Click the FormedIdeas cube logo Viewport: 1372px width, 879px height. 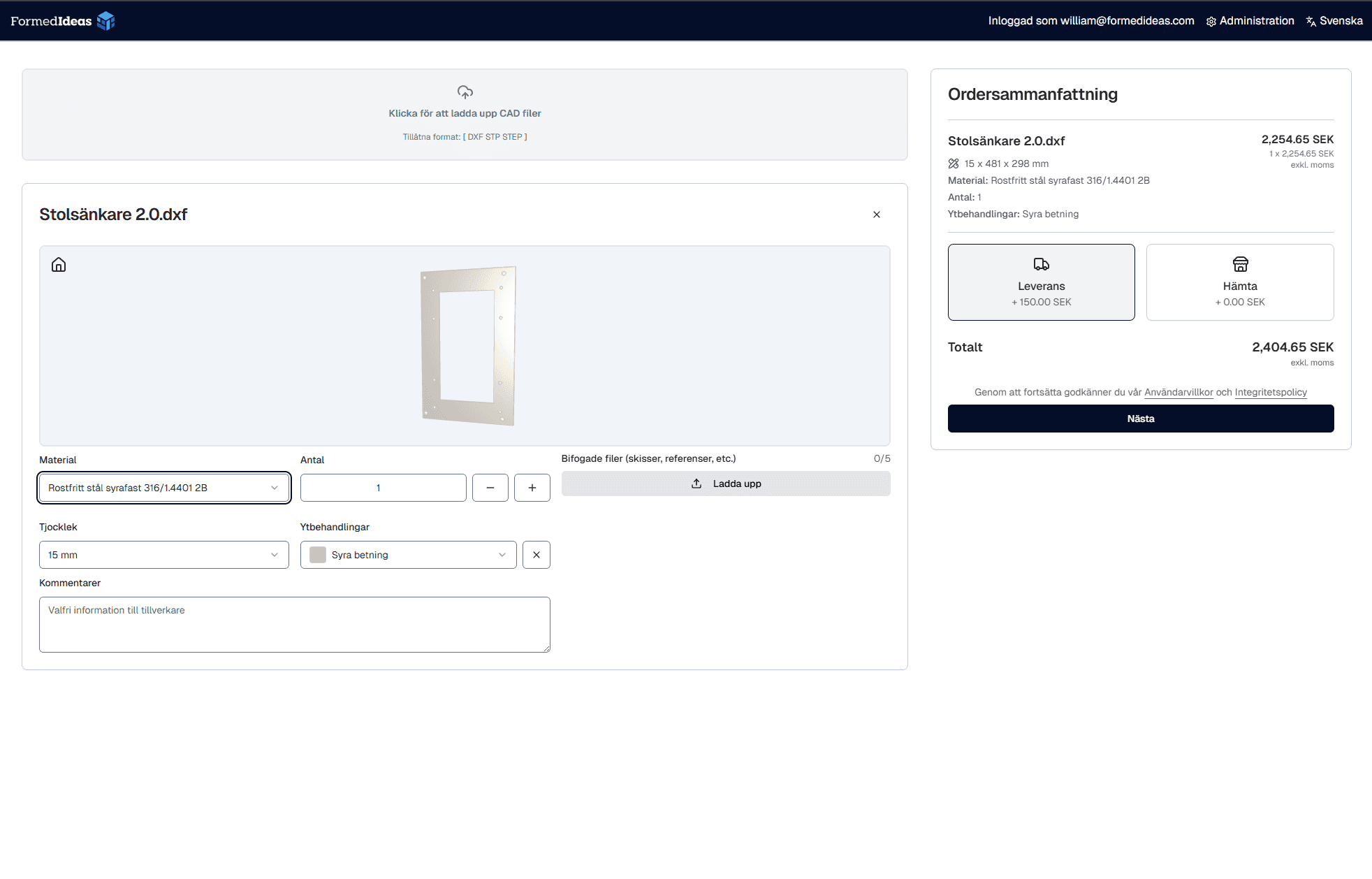105,21
